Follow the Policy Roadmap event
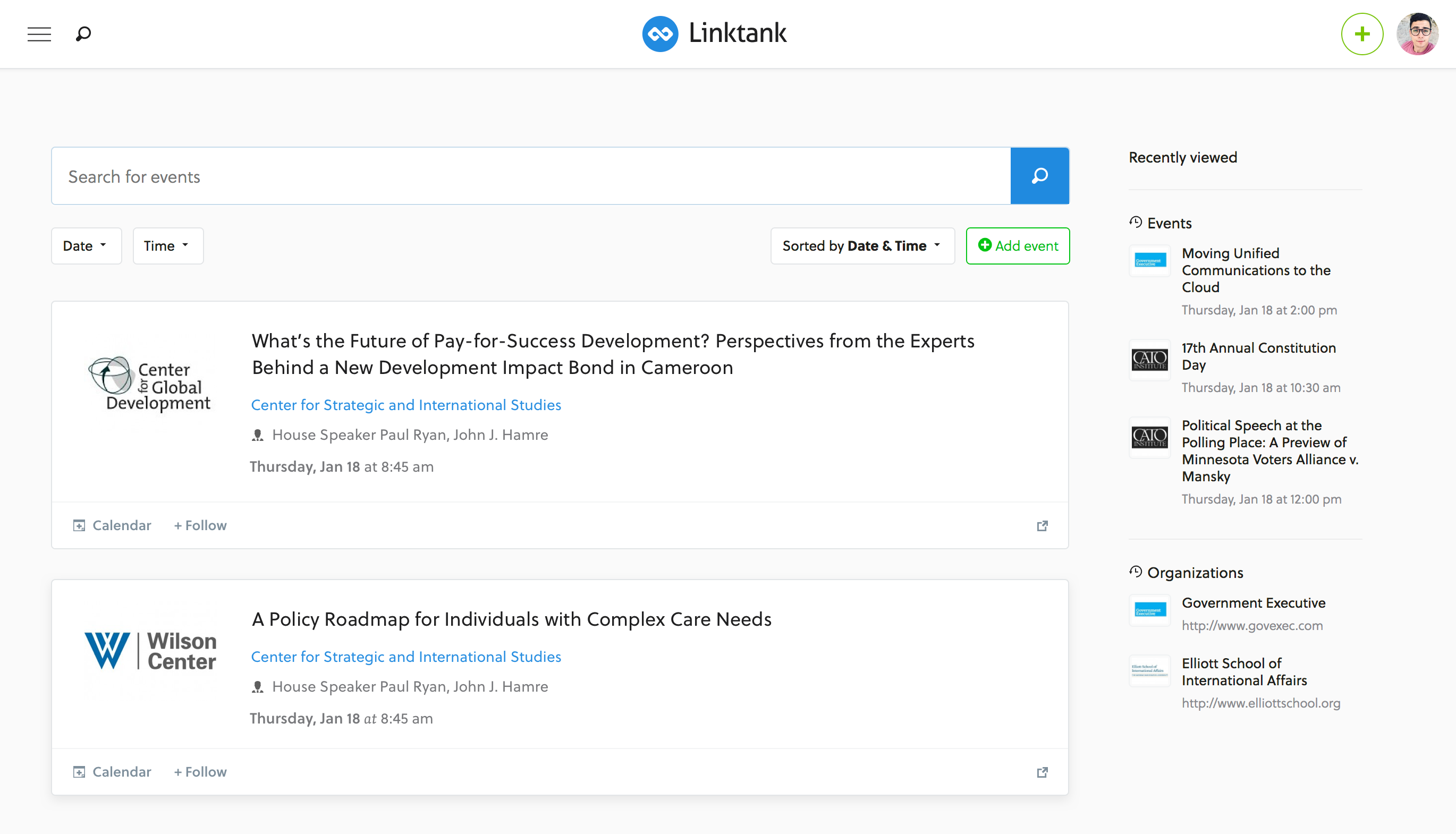Viewport: 1456px width, 834px height. coord(200,771)
